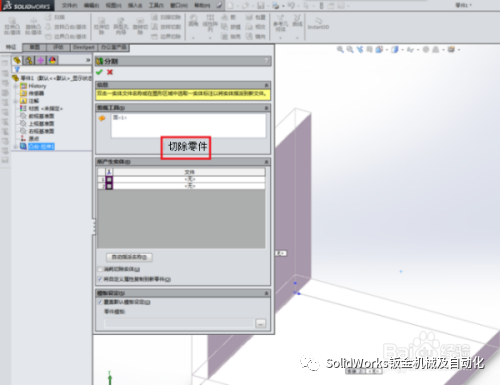The height and width of the screenshot is (385, 500).
Task: Open 编辑 Edit menu
Action: point(91,6)
